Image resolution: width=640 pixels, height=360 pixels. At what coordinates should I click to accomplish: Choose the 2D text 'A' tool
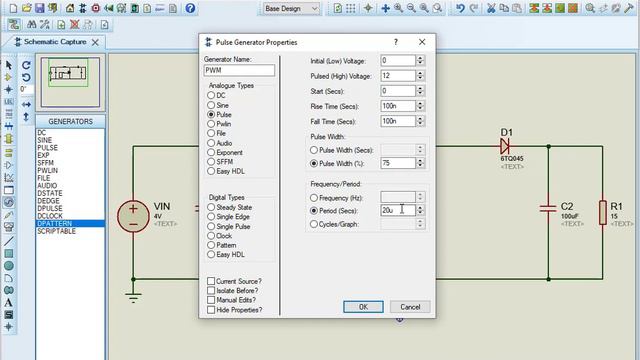point(9,303)
